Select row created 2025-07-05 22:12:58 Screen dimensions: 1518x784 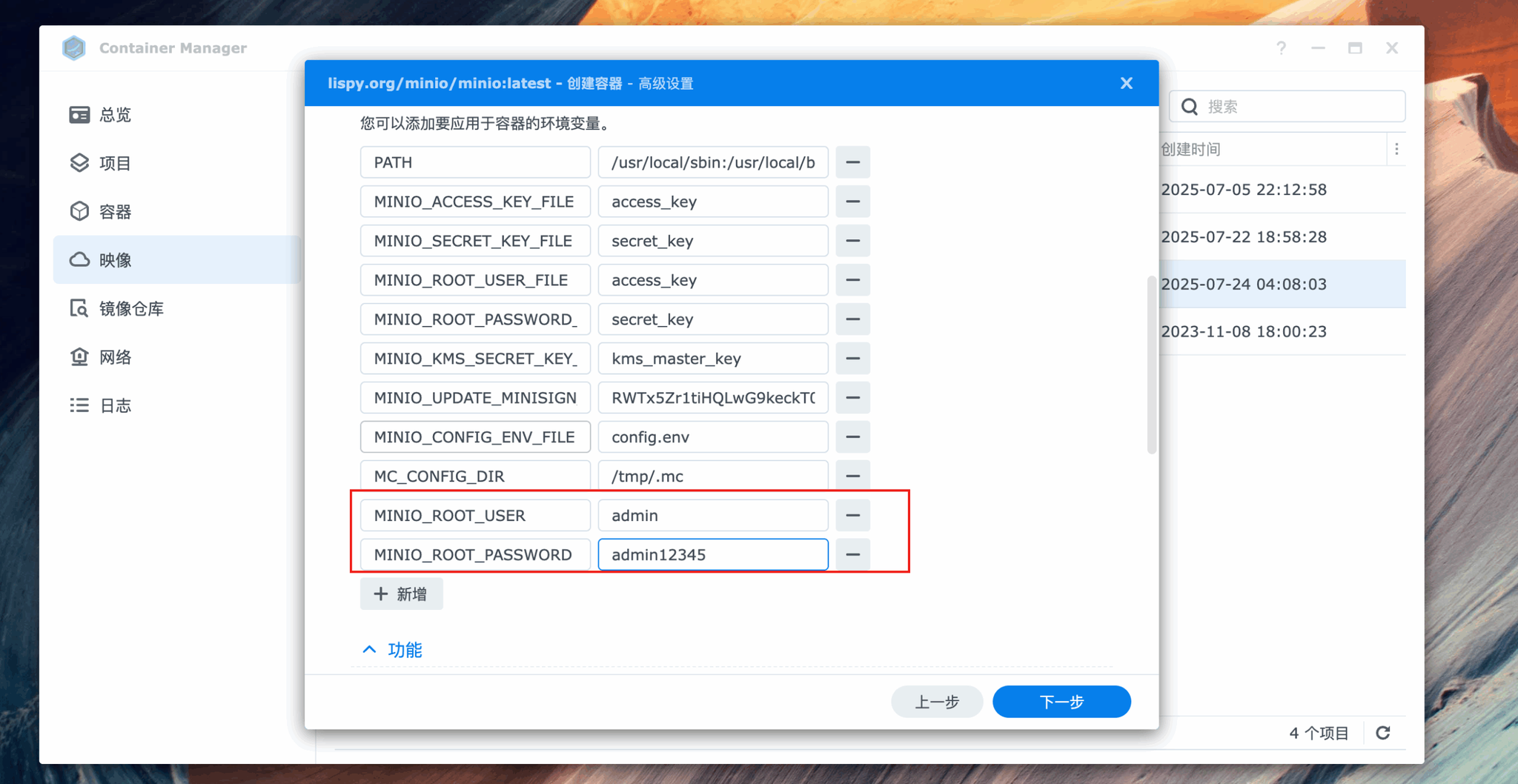pos(1282,190)
